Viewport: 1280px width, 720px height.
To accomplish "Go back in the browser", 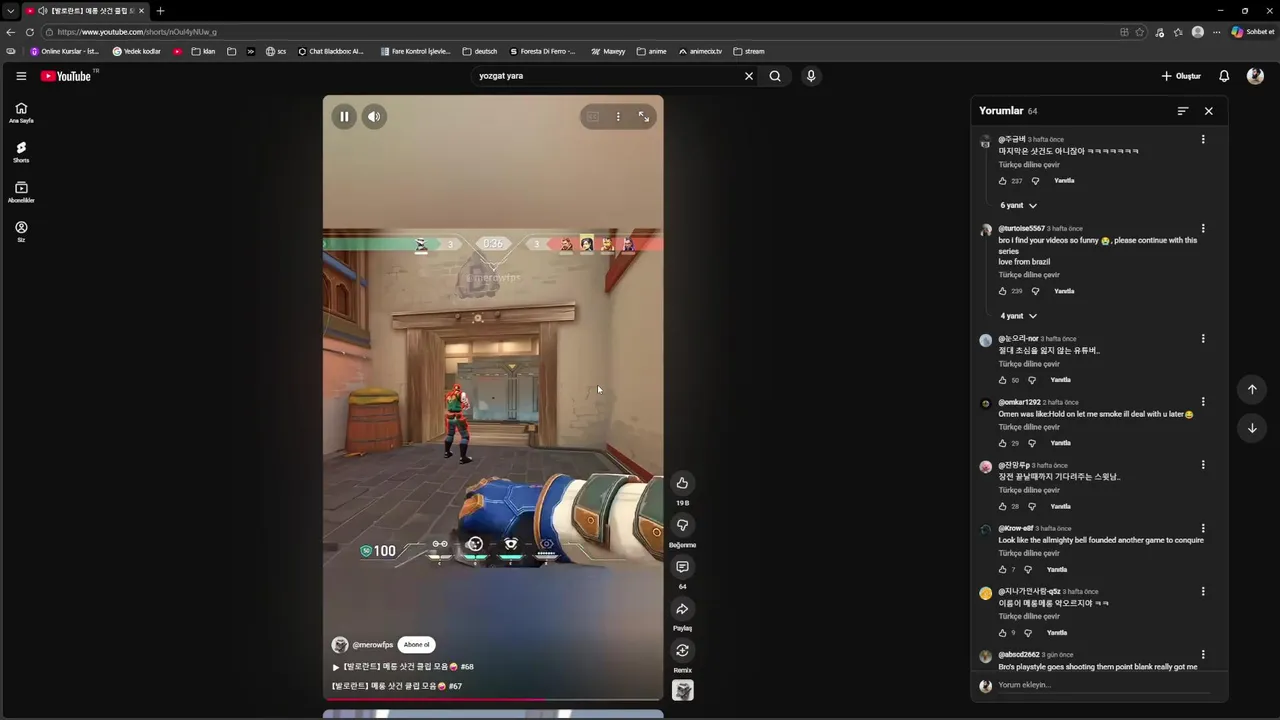I will coord(10,32).
